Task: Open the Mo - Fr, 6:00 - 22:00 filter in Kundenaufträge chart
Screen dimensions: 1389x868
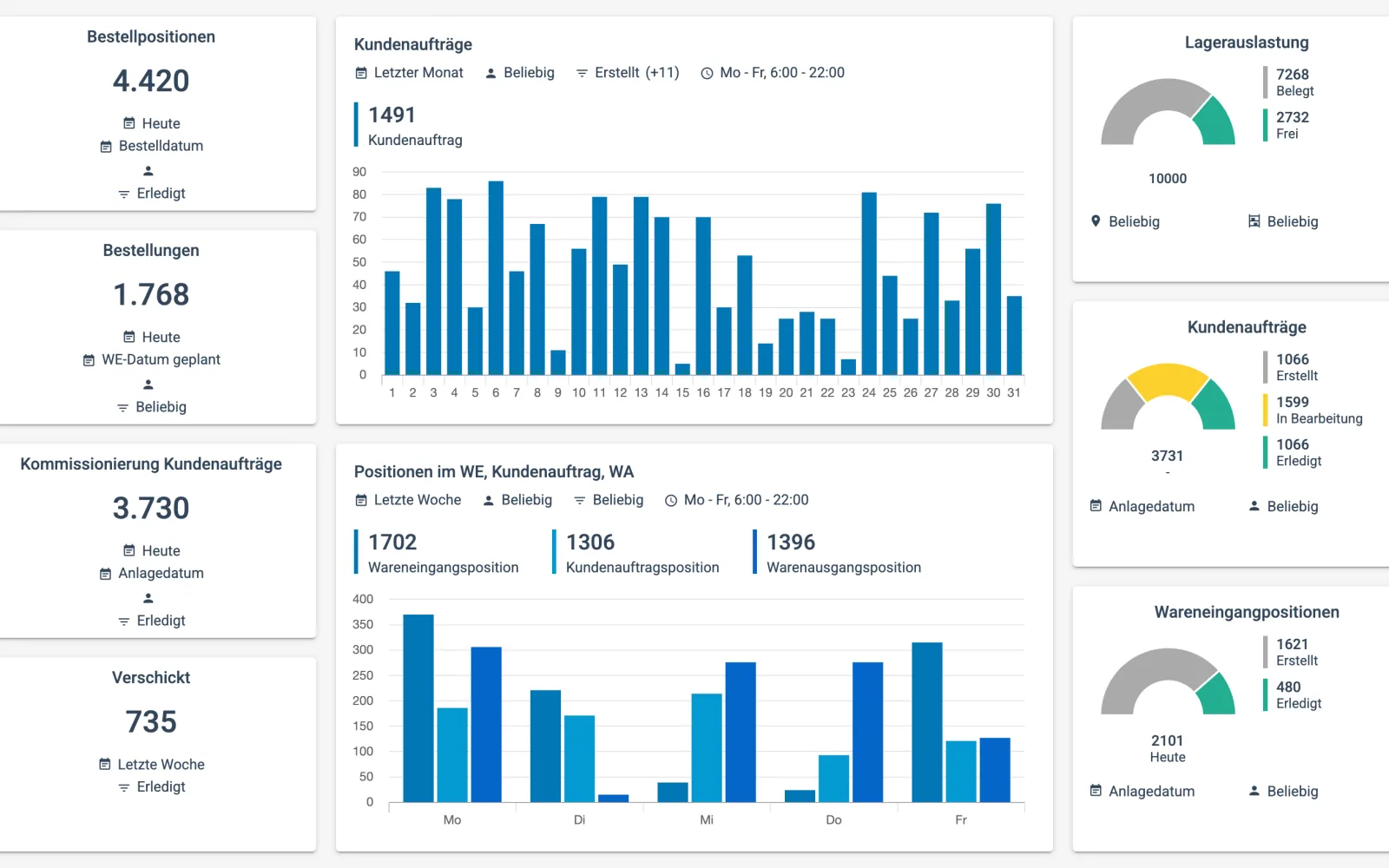Action: (x=773, y=73)
